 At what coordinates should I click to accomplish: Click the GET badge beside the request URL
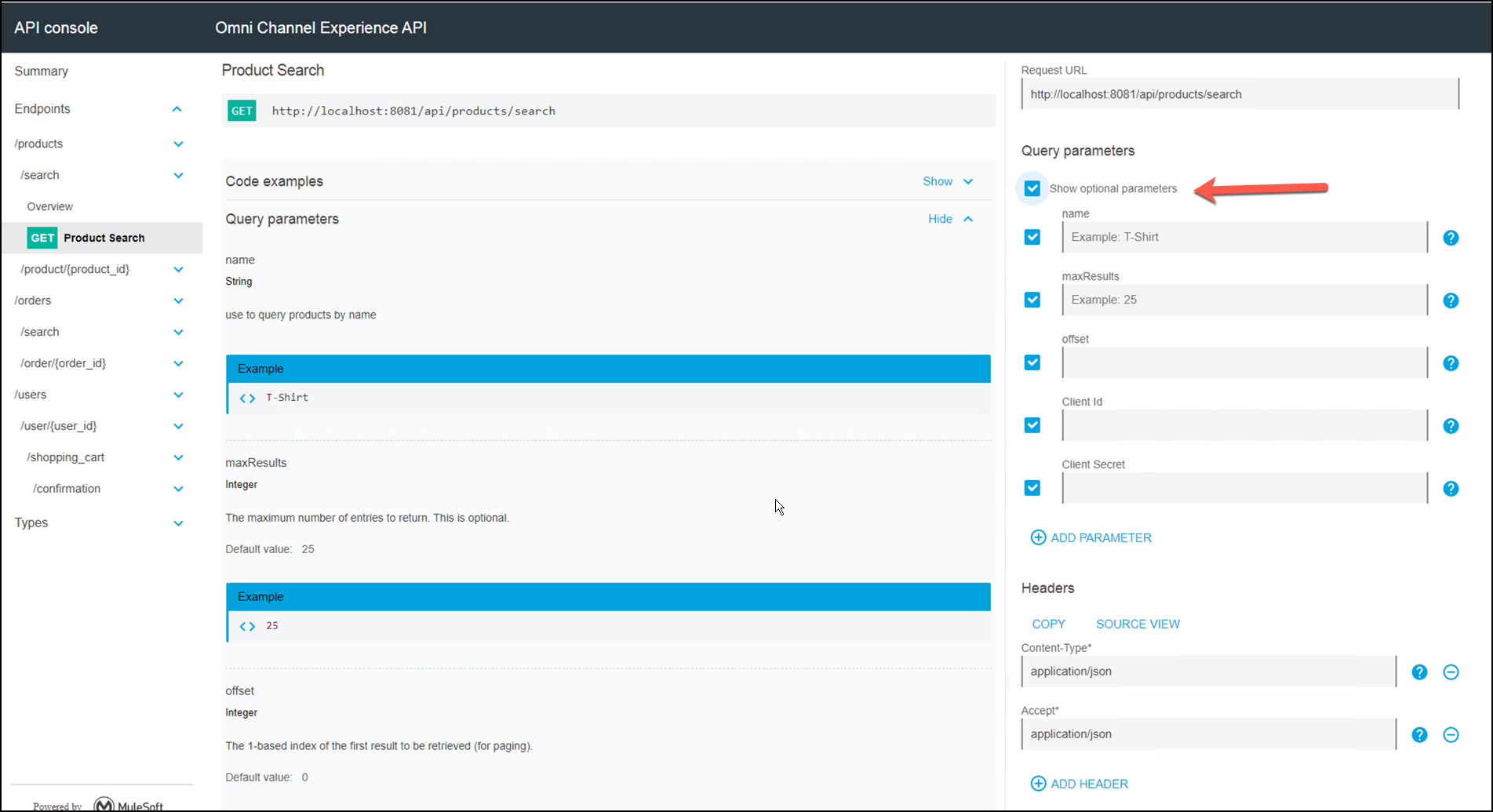pos(242,111)
